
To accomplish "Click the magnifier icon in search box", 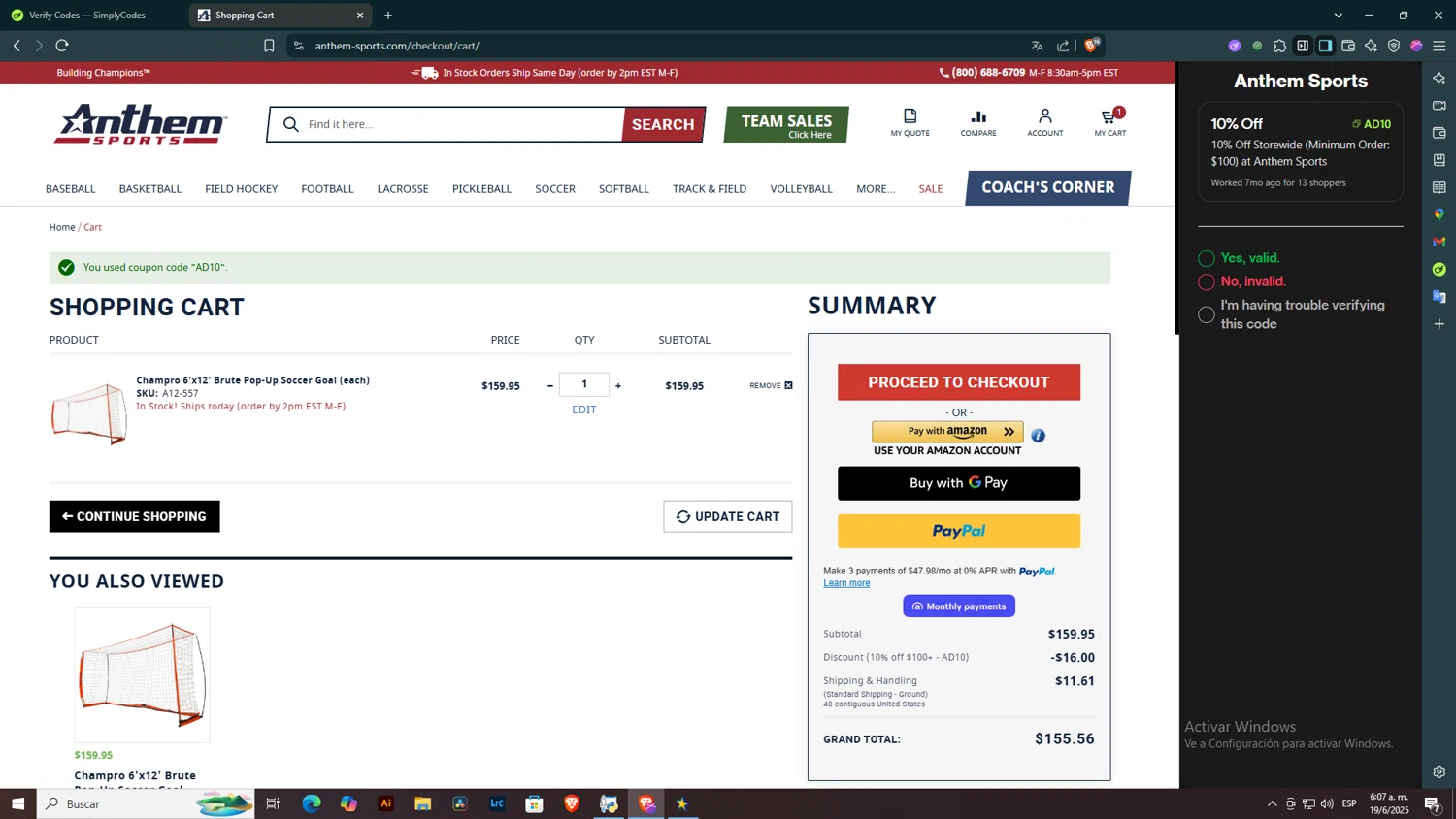I will point(290,124).
